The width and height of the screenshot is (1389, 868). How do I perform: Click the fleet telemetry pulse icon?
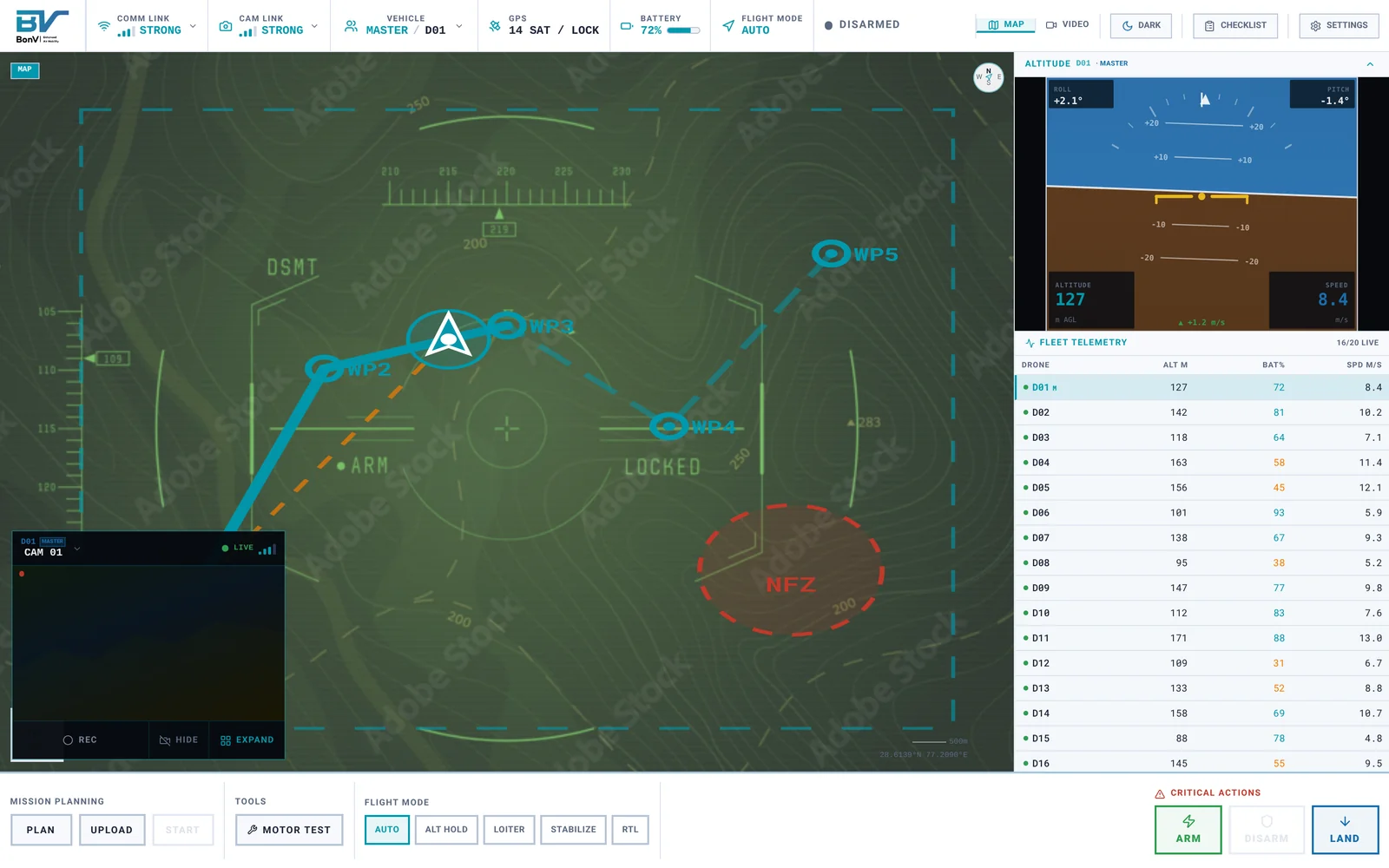pyautogui.click(x=1030, y=343)
